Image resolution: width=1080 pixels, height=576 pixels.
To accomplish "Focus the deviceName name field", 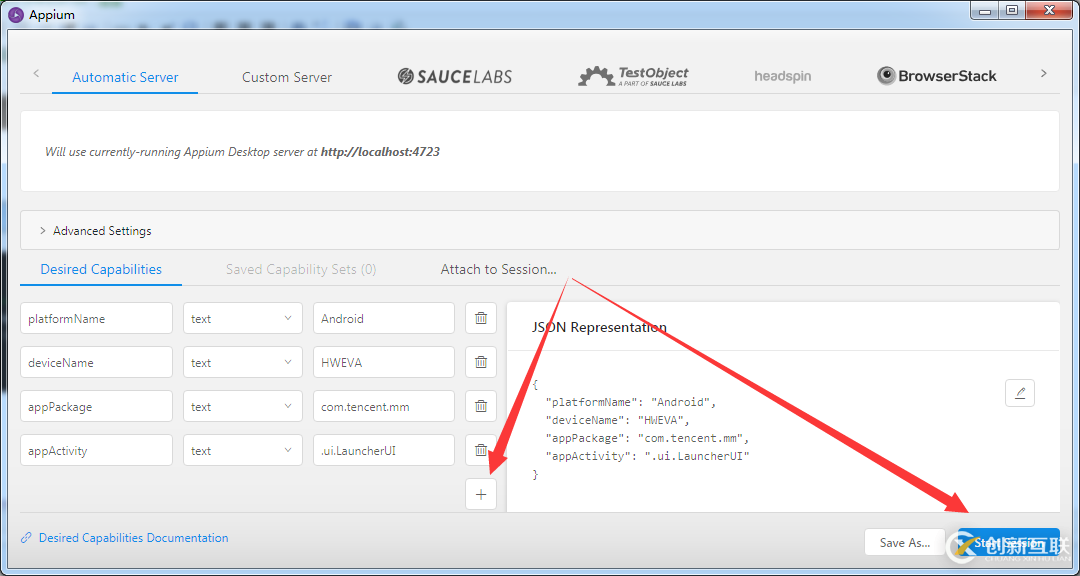I will [96, 362].
